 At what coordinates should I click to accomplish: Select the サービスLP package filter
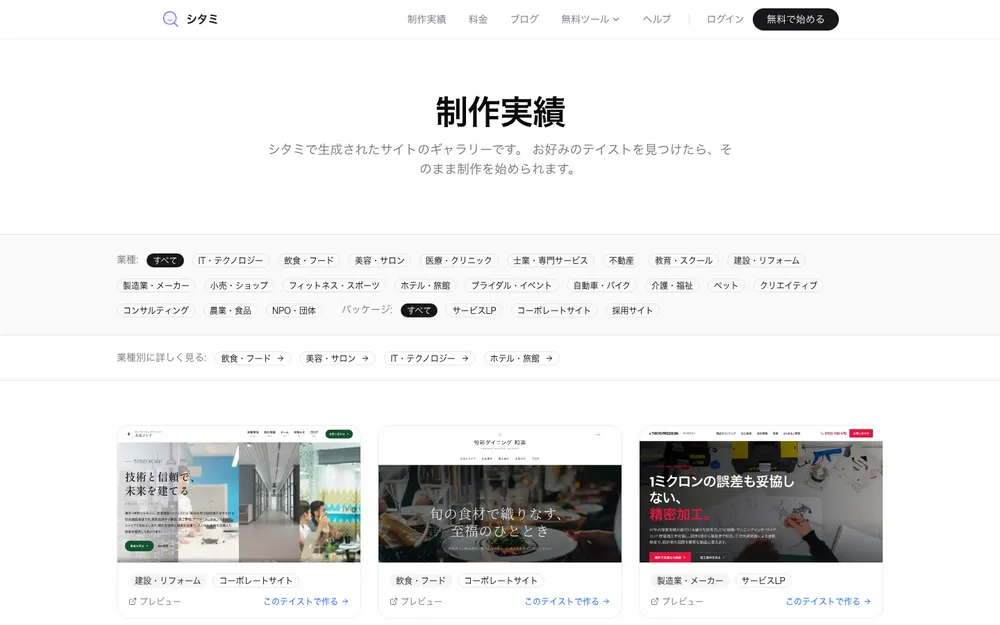474,311
